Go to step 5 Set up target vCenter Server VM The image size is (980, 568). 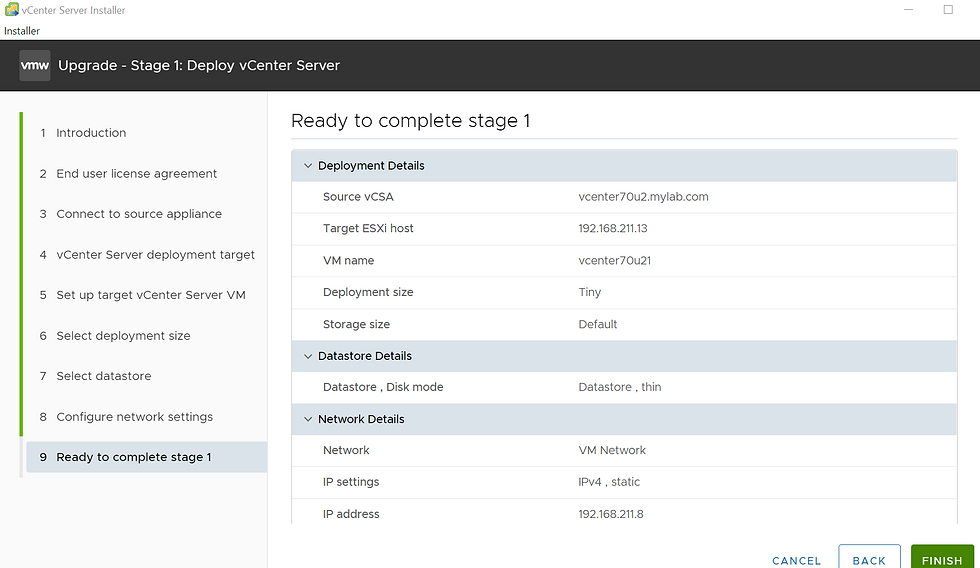pos(151,295)
